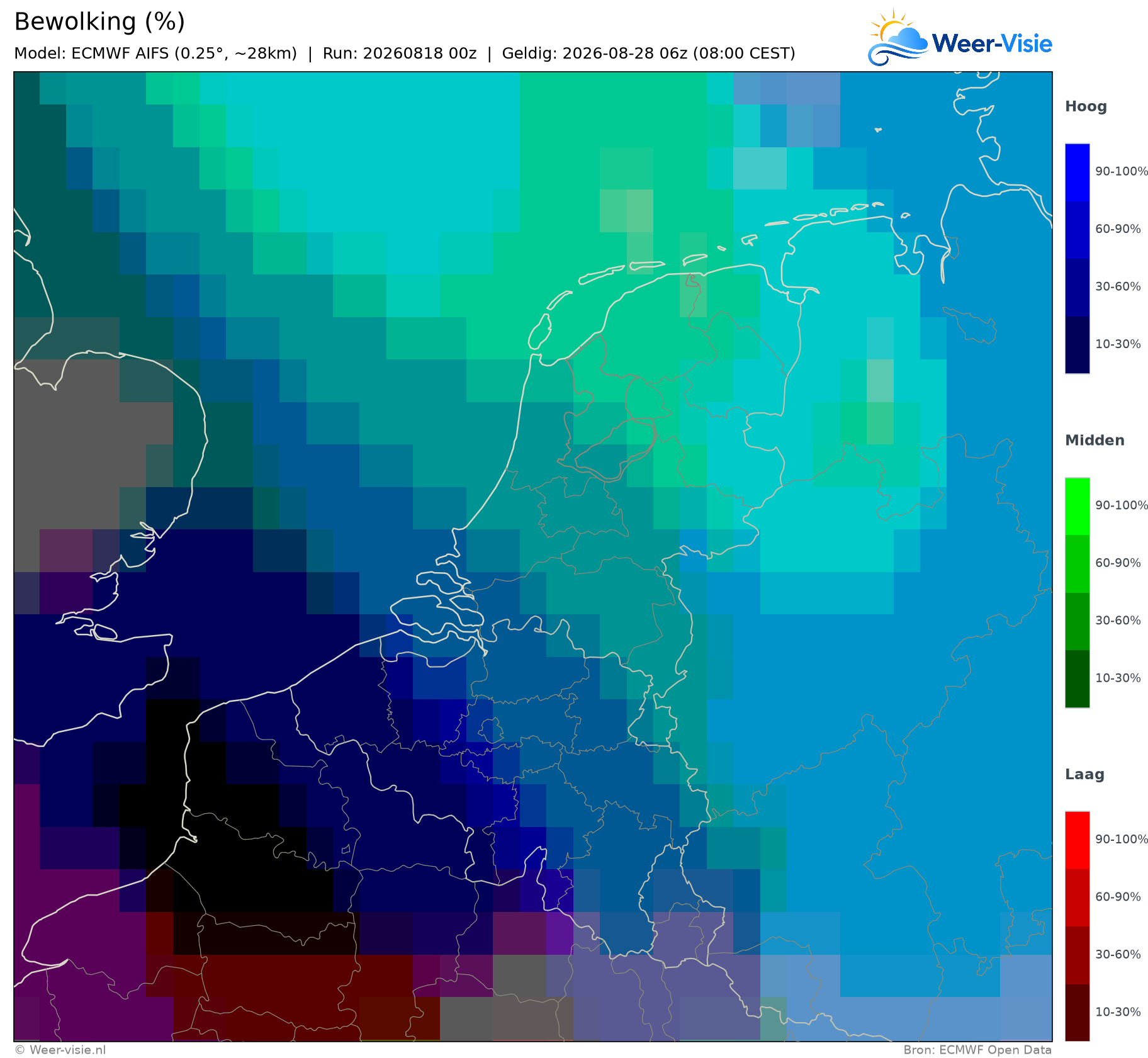Image resolution: width=1148 pixels, height=1058 pixels.
Task: Select the Midden 90-100% bright green swatch
Action: (1077, 507)
